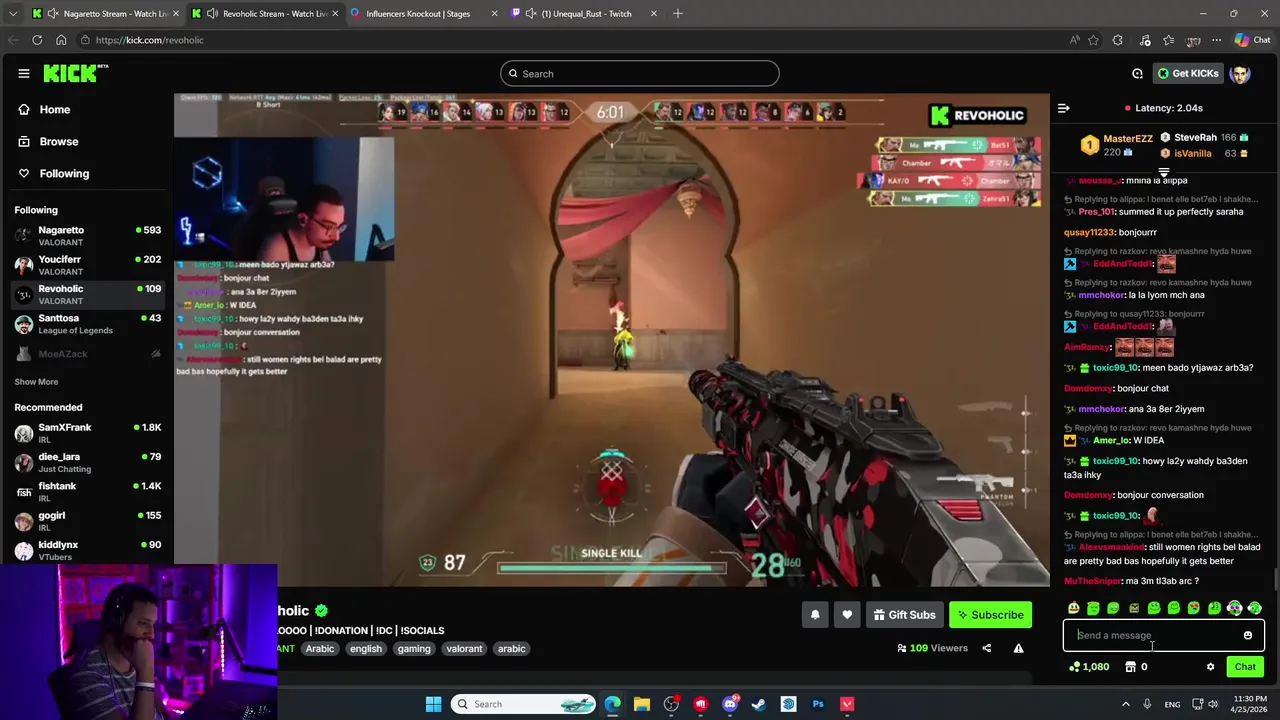Screen dimensions: 1280x720
Task: Open the user profile avatar
Action: tap(1240, 73)
